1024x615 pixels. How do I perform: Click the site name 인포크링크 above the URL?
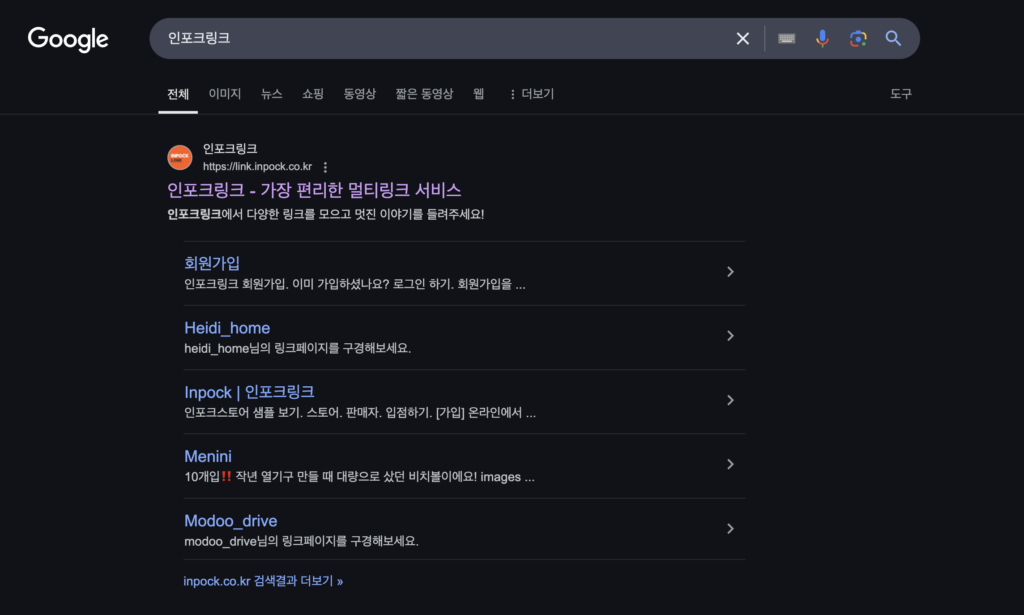click(x=230, y=149)
